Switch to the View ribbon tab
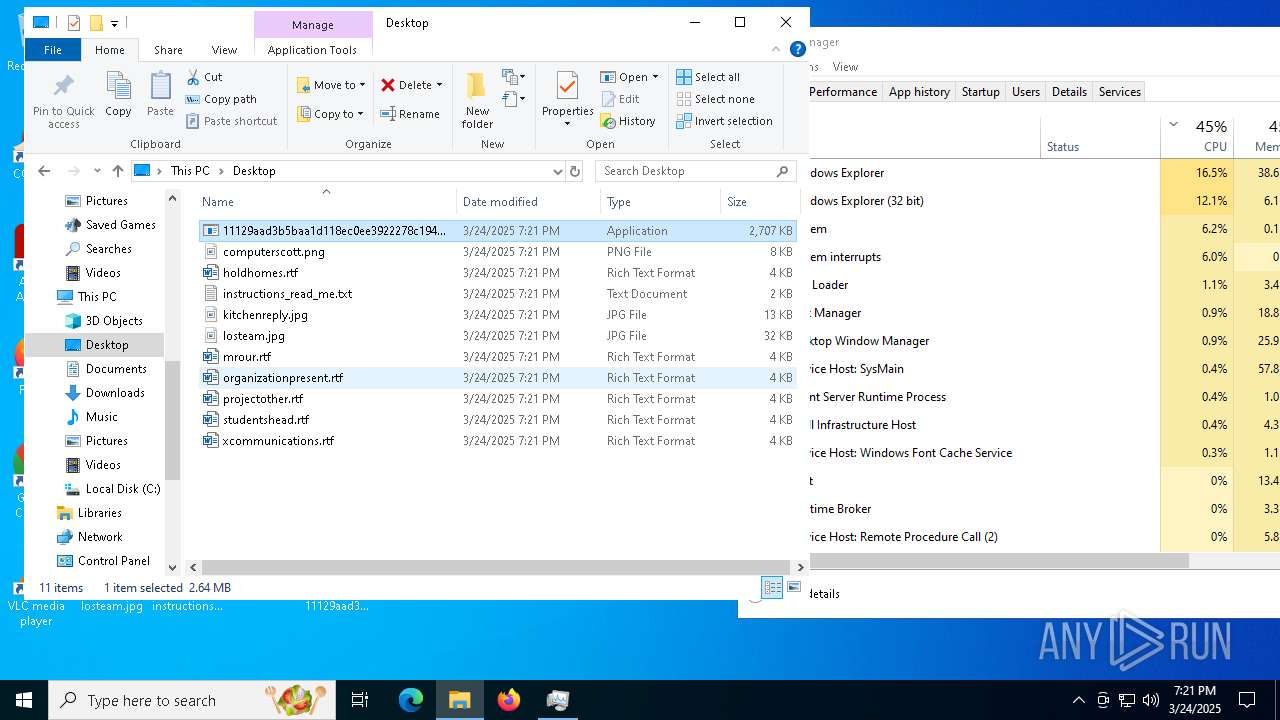The width and height of the screenshot is (1280, 720). click(x=224, y=49)
